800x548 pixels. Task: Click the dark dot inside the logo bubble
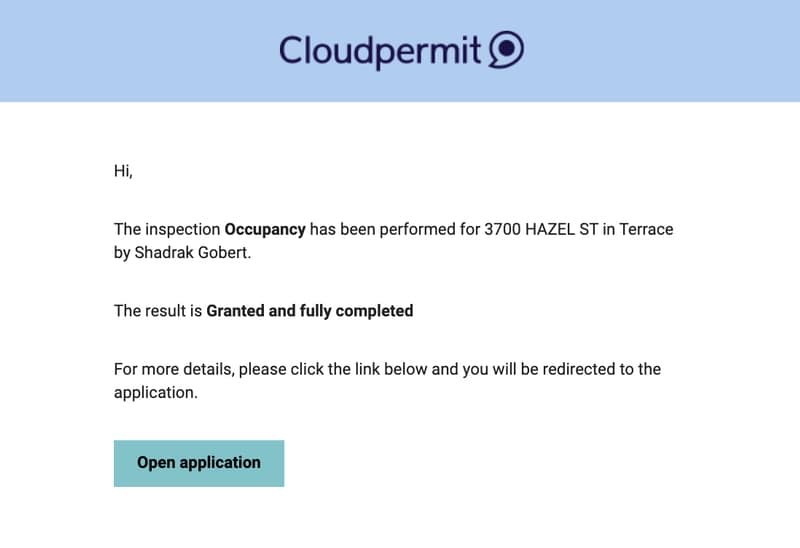click(x=507, y=47)
